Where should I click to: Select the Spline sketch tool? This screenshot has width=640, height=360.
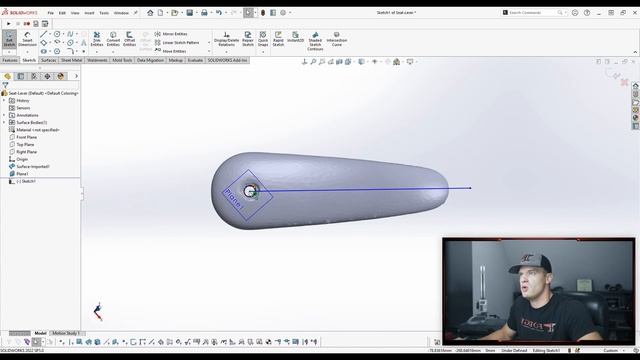pyautogui.click(x=70, y=34)
